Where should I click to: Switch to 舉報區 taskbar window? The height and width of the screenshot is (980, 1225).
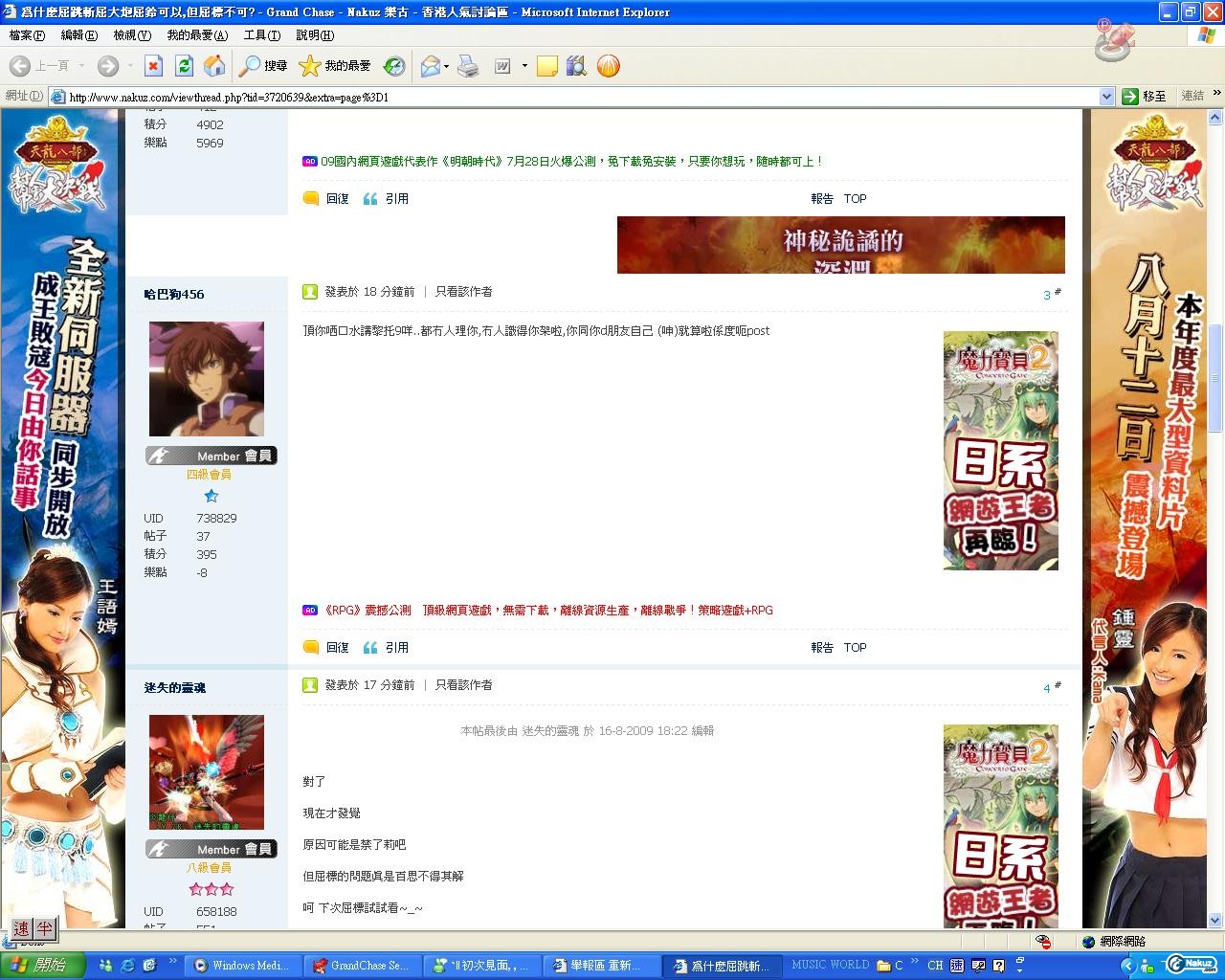coord(602,966)
